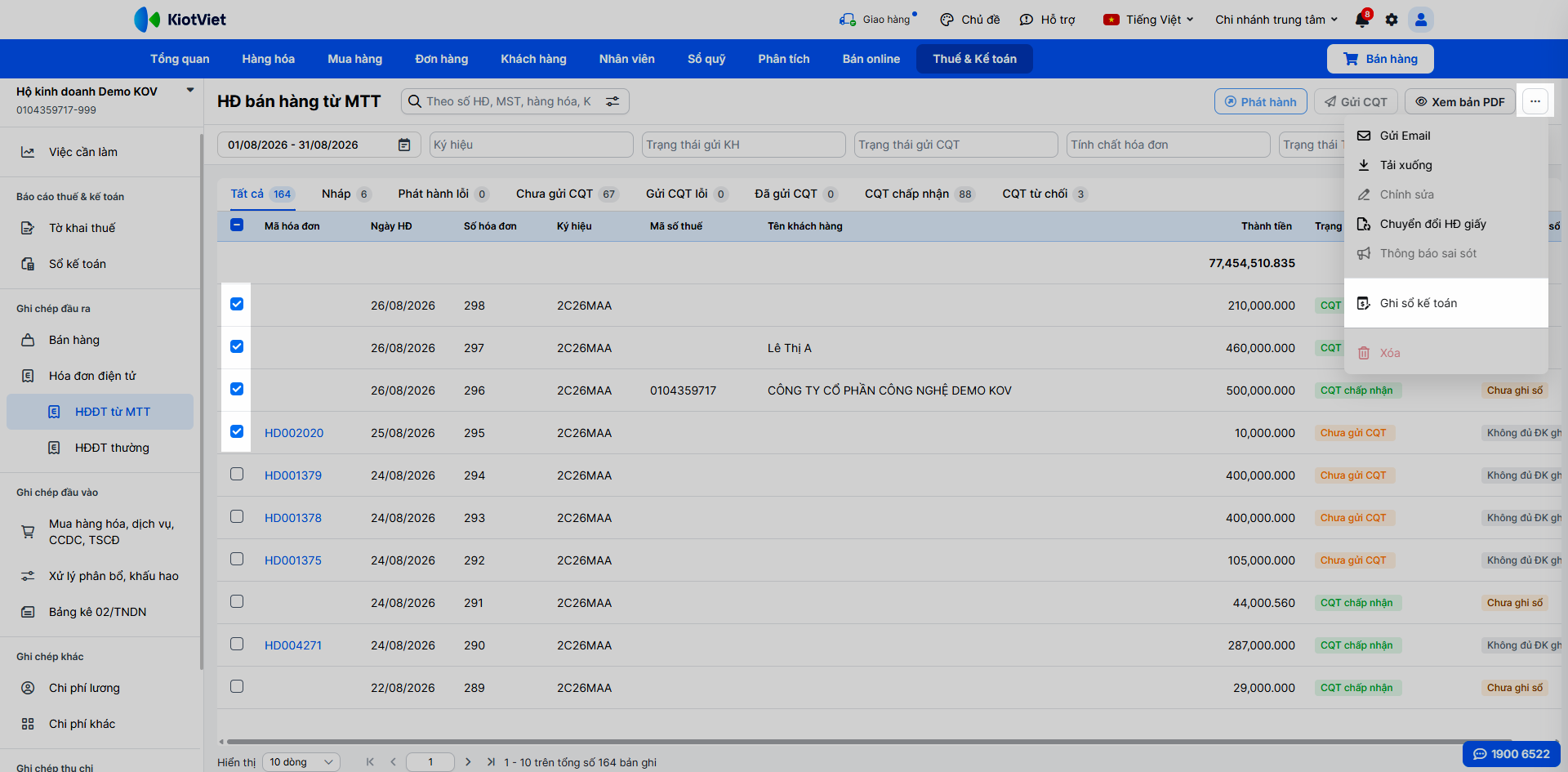Open the calendar date picker icon
The height and width of the screenshot is (772, 1568).
[404, 145]
